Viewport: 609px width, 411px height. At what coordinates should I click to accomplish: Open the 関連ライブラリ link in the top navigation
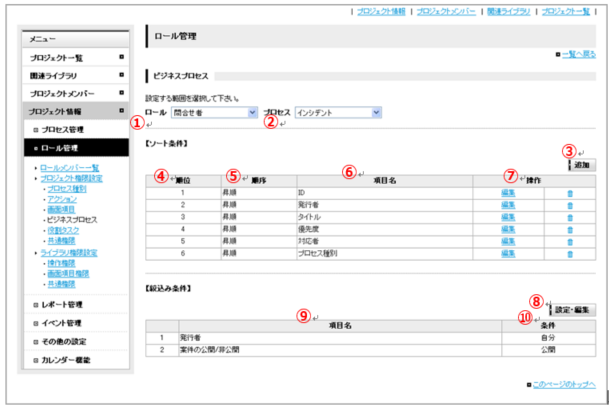click(x=508, y=12)
